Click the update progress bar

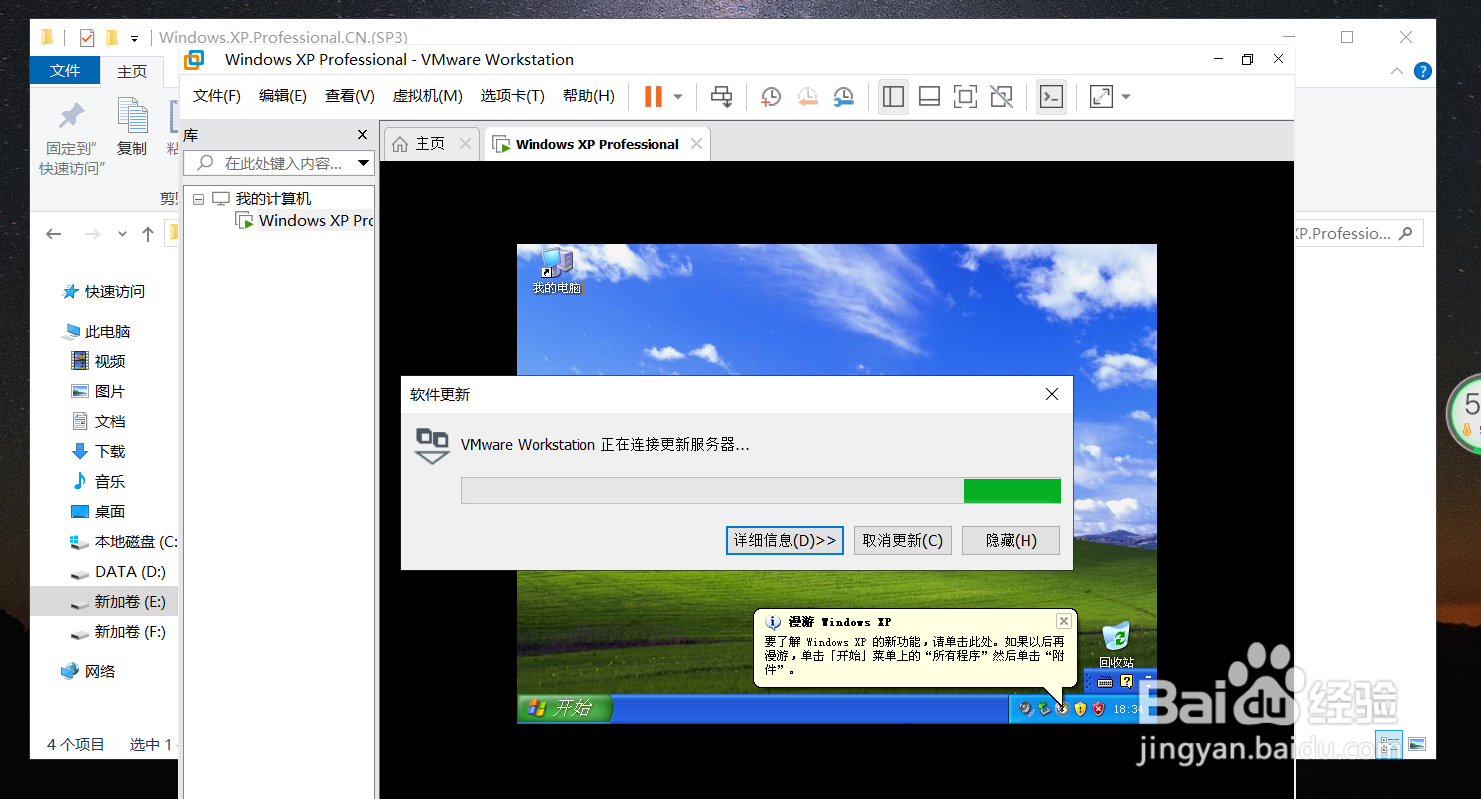pos(761,490)
